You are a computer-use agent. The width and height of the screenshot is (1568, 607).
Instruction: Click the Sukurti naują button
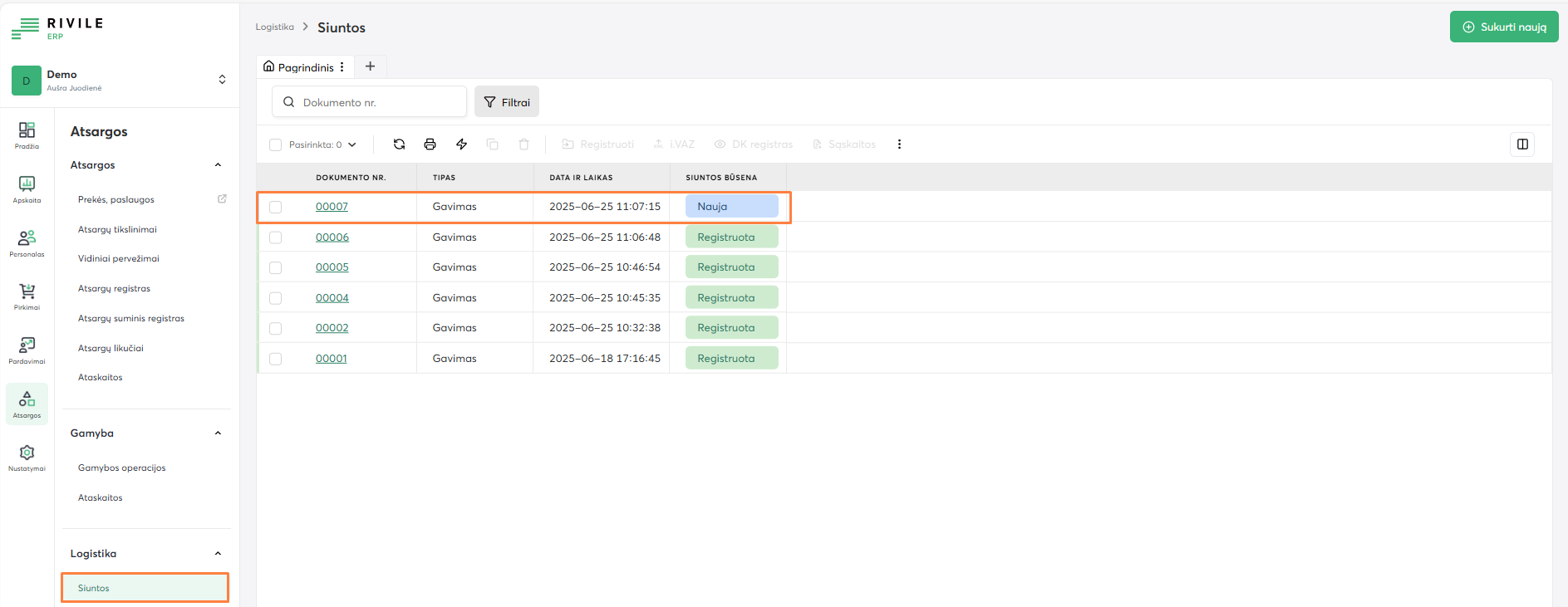(1503, 27)
